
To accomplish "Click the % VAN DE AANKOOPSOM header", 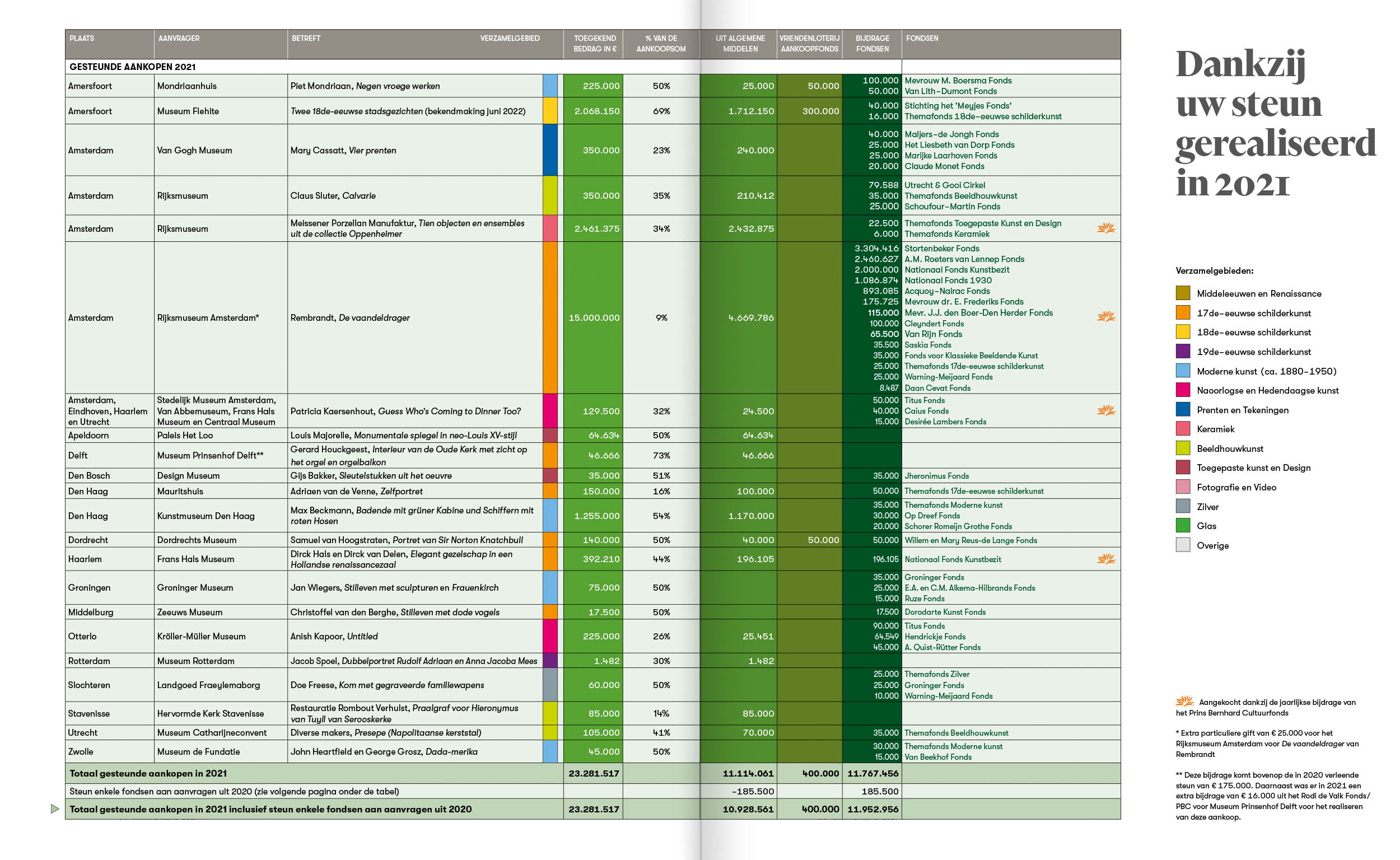I will coord(661,43).
